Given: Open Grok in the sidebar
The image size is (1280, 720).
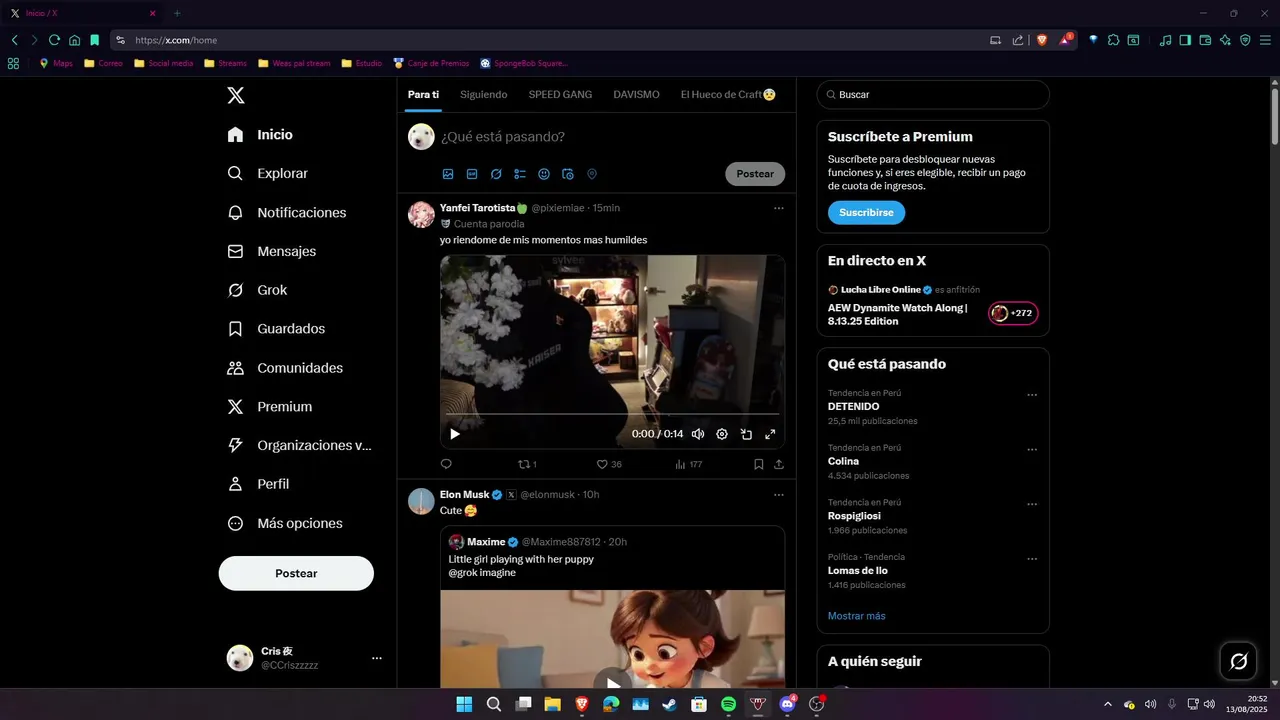Looking at the screenshot, I should [257, 290].
